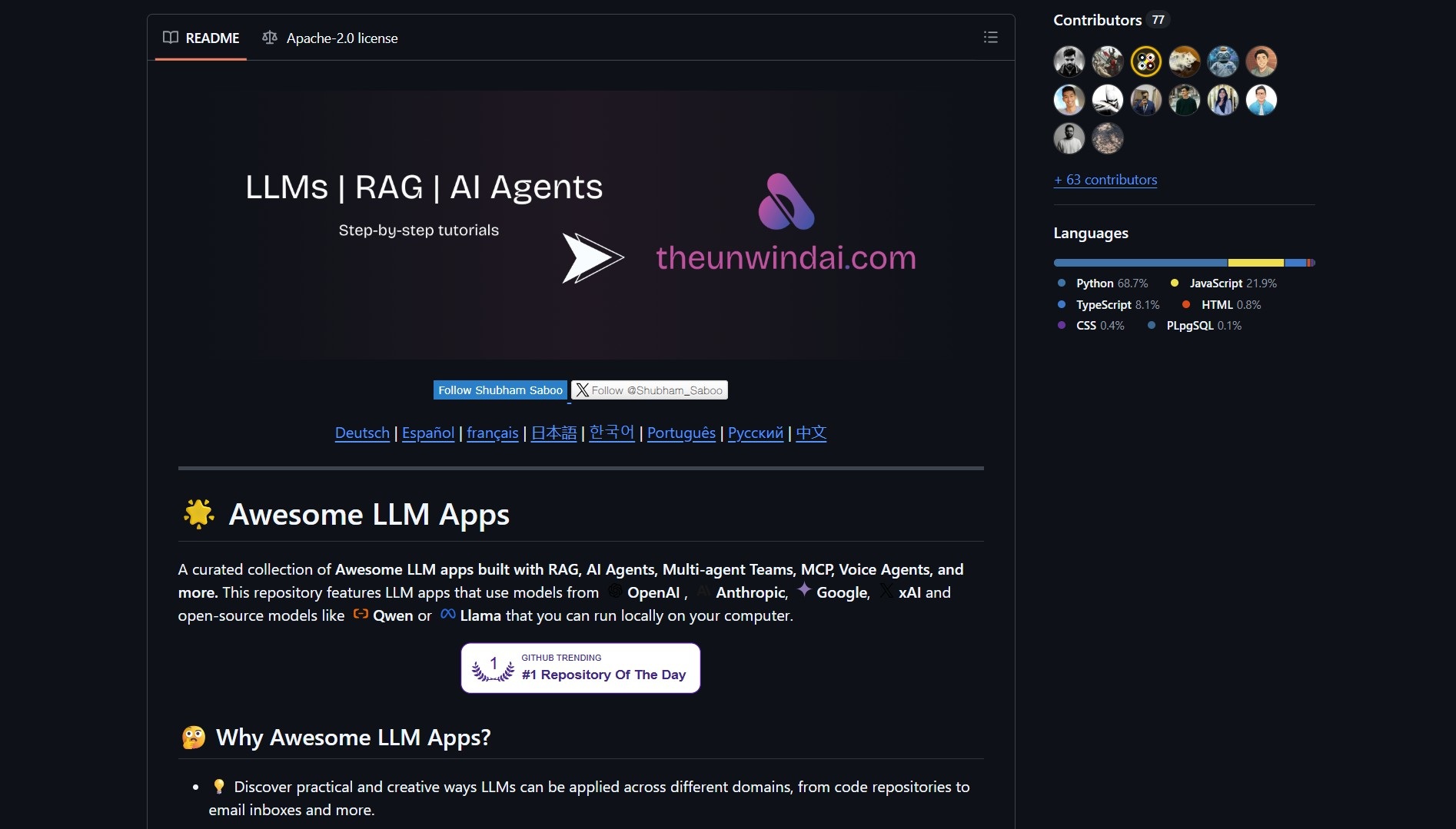1456x829 pixels.
Task: Click the TypeScript segment of the language bar
Action: [1295, 263]
